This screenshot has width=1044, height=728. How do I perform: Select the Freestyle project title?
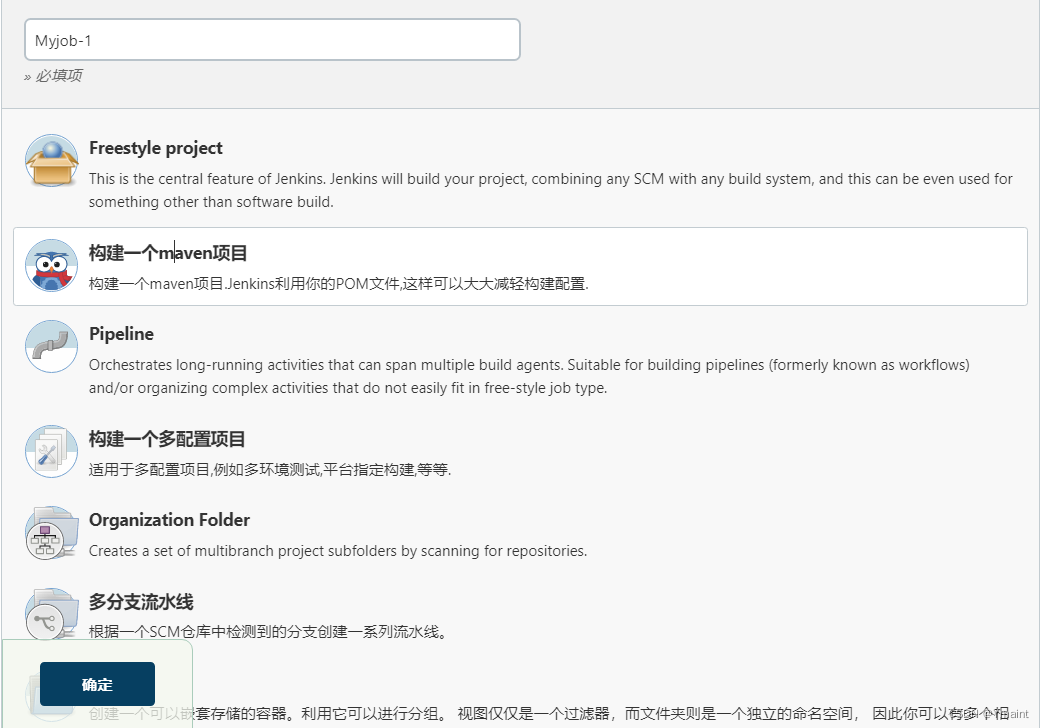click(x=156, y=148)
